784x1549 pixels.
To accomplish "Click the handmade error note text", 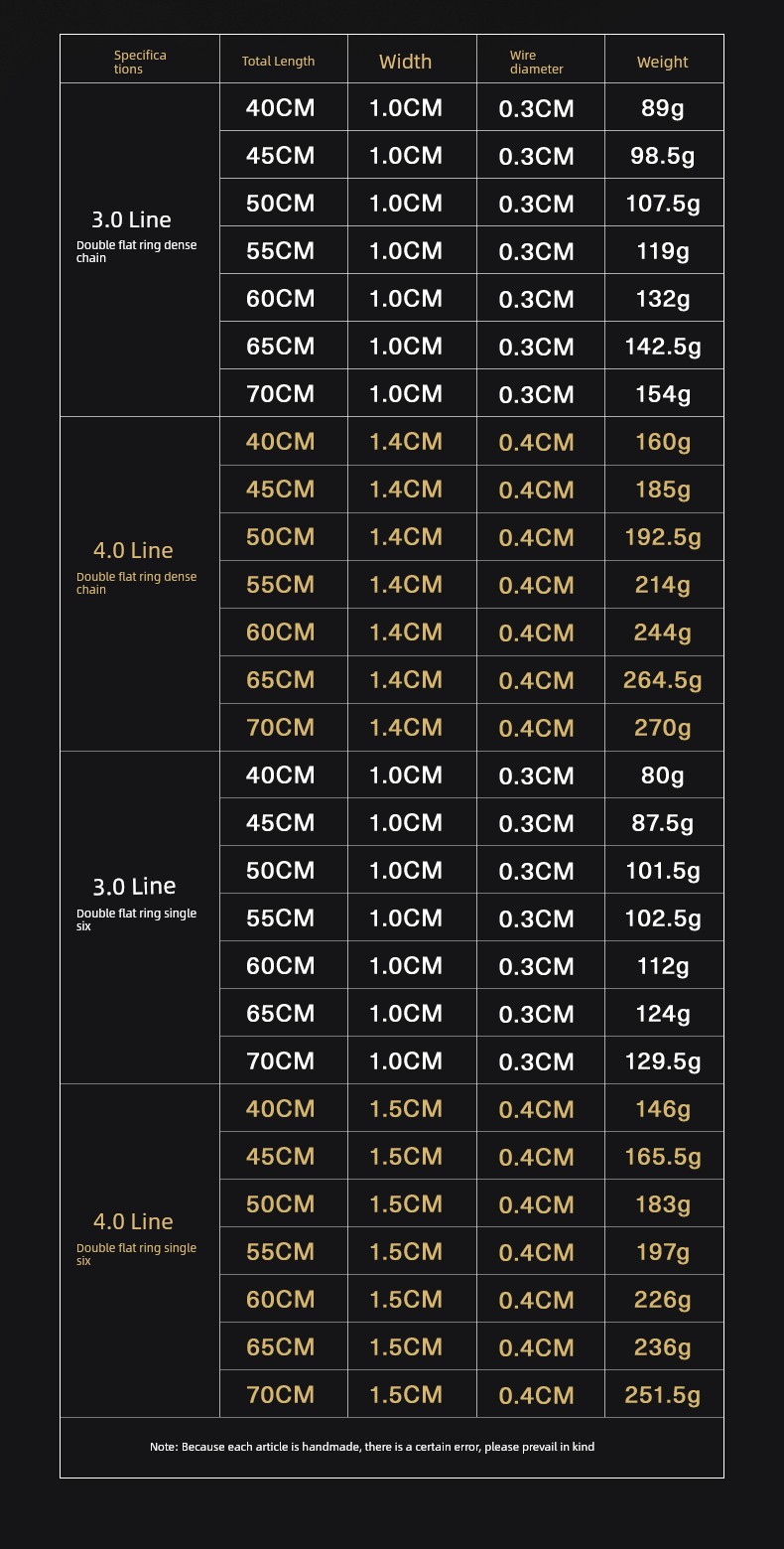I will pyautogui.click(x=372, y=1447).
